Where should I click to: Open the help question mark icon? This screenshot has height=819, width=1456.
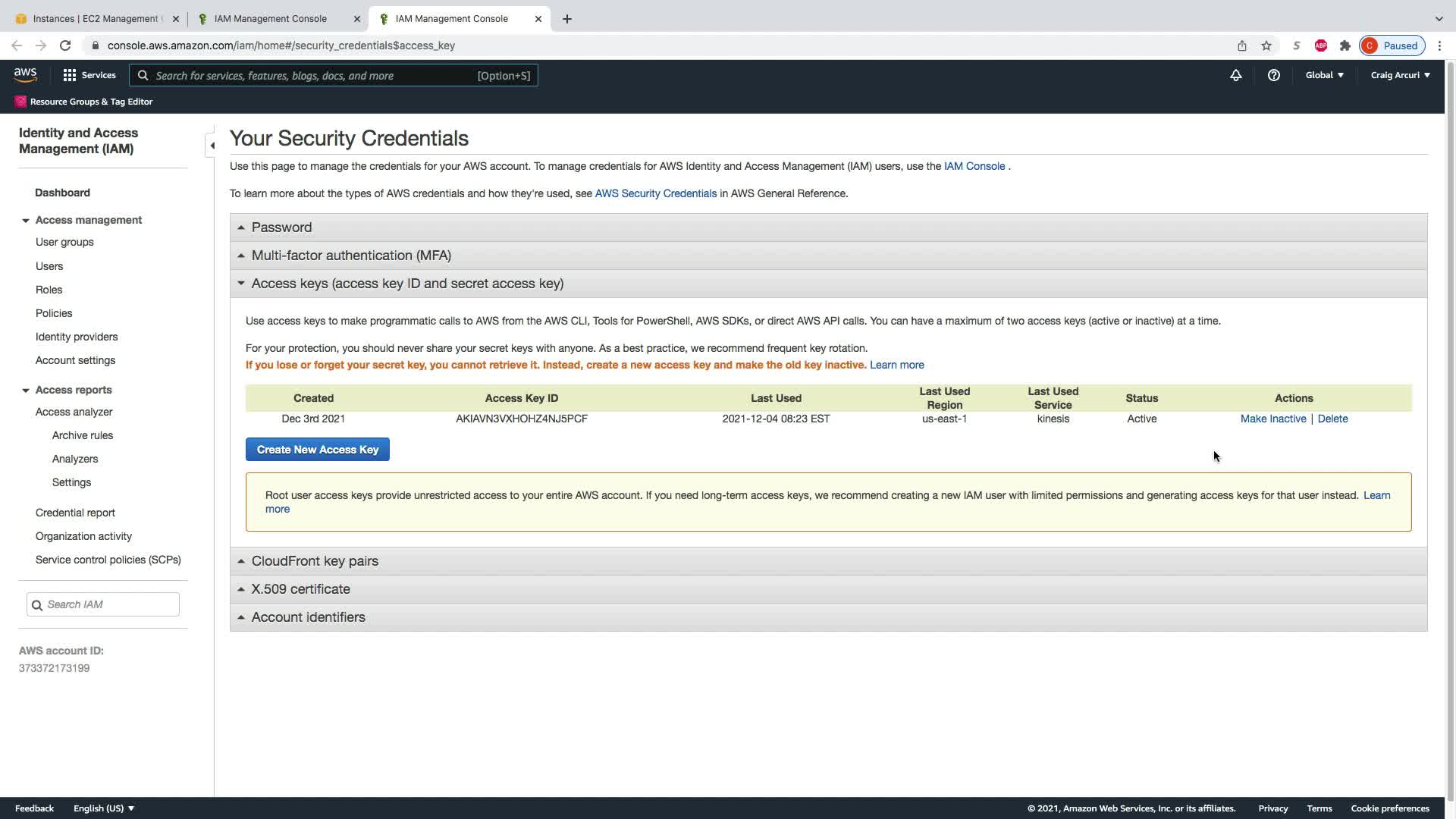[1273, 75]
